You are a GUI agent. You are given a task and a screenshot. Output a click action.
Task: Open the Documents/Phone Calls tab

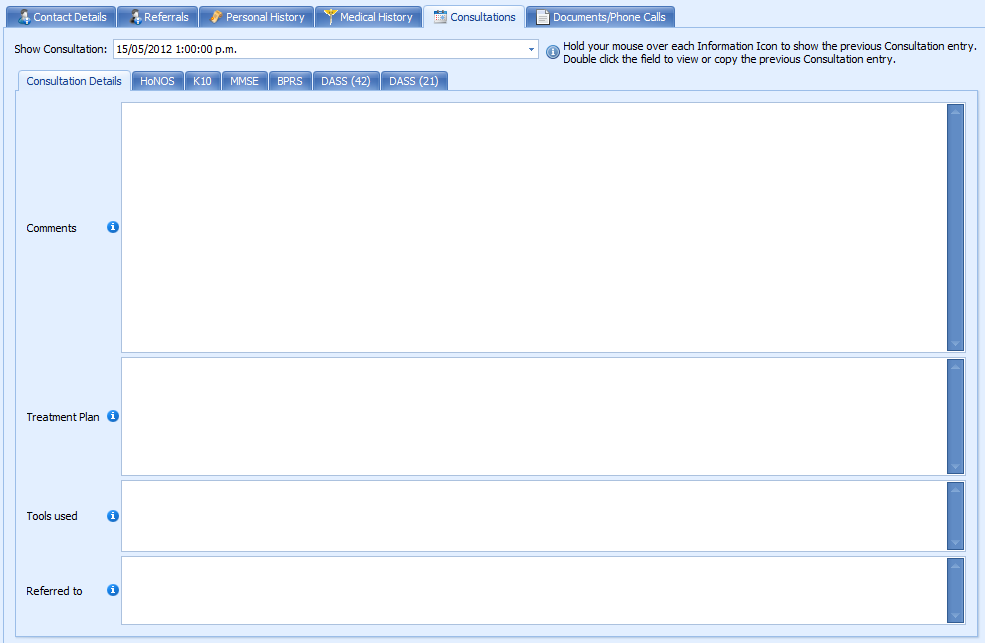601,17
